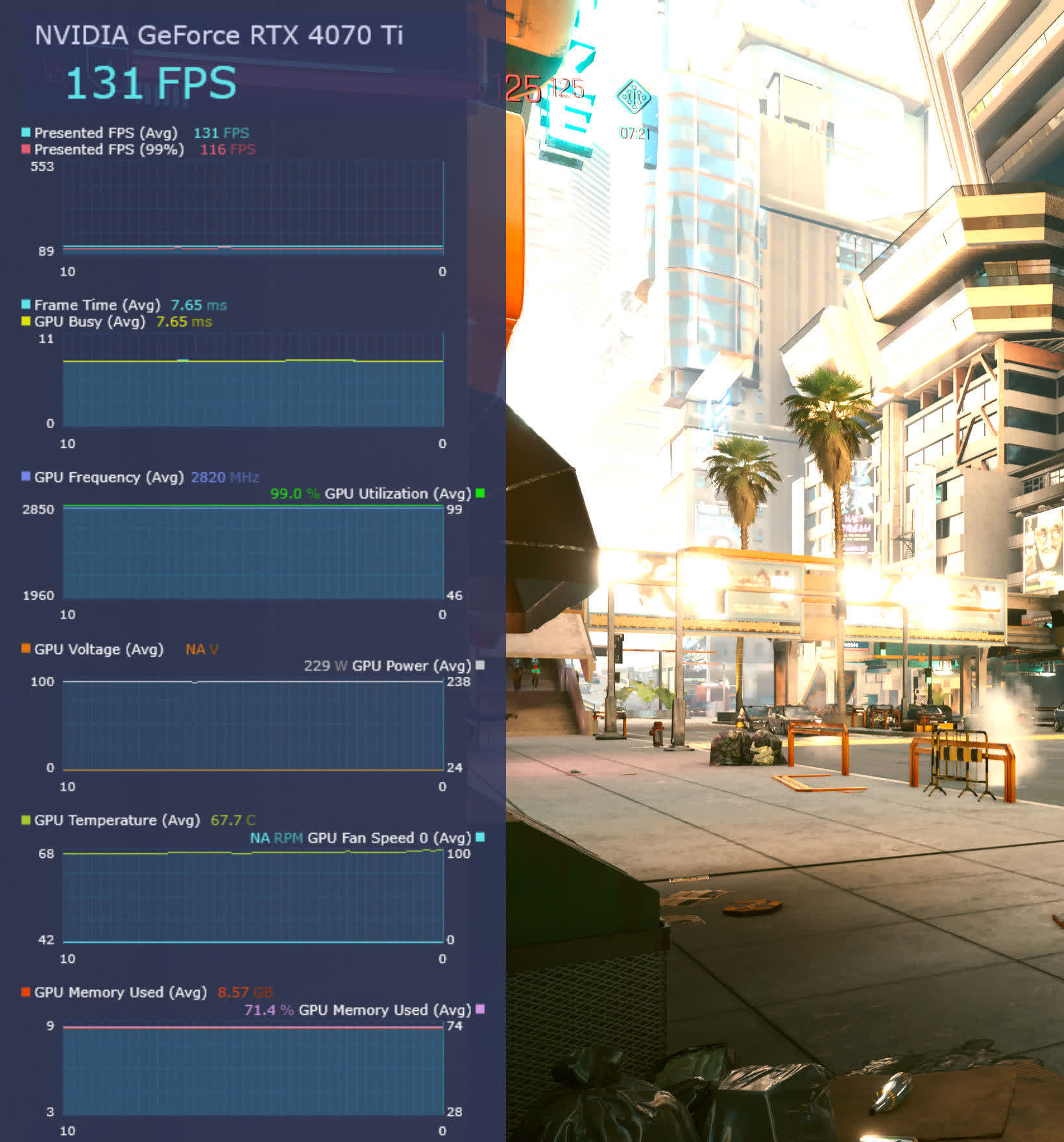This screenshot has height=1142, width=1064.
Task: Click the GPU Voltage (Avg) label
Action: 99,649
